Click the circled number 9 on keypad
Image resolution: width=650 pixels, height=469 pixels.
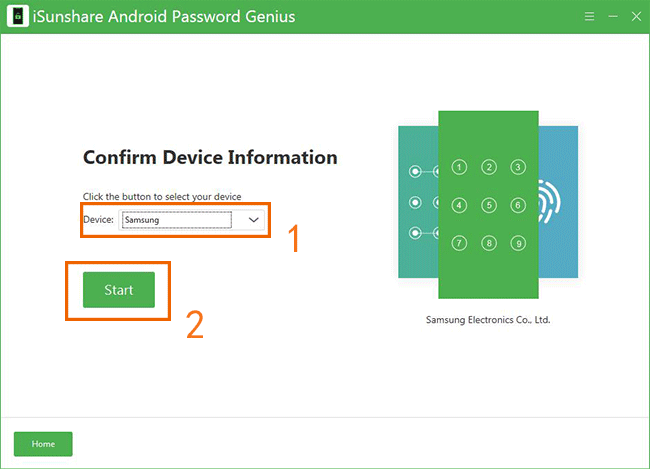tap(518, 243)
